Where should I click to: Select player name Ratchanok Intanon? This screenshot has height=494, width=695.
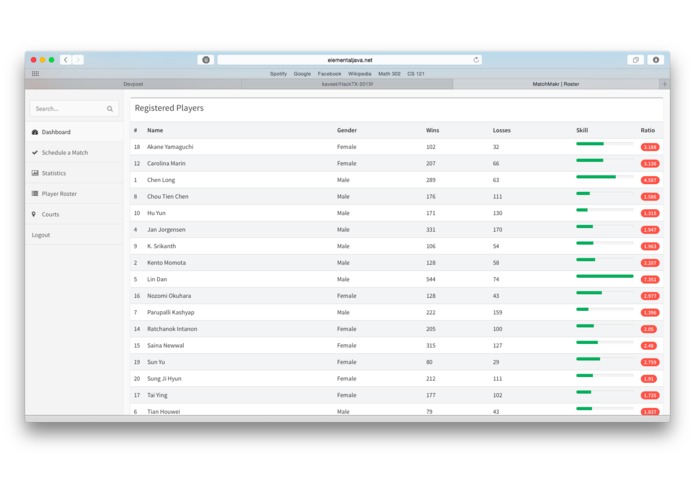click(x=172, y=329)
